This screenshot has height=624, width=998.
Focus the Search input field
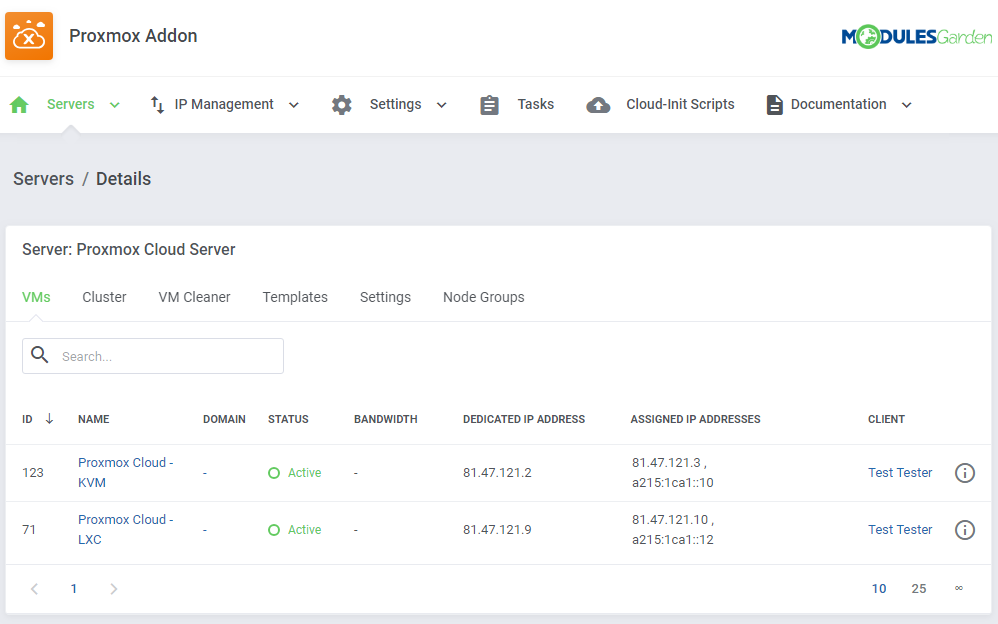[x=153, y=356]
